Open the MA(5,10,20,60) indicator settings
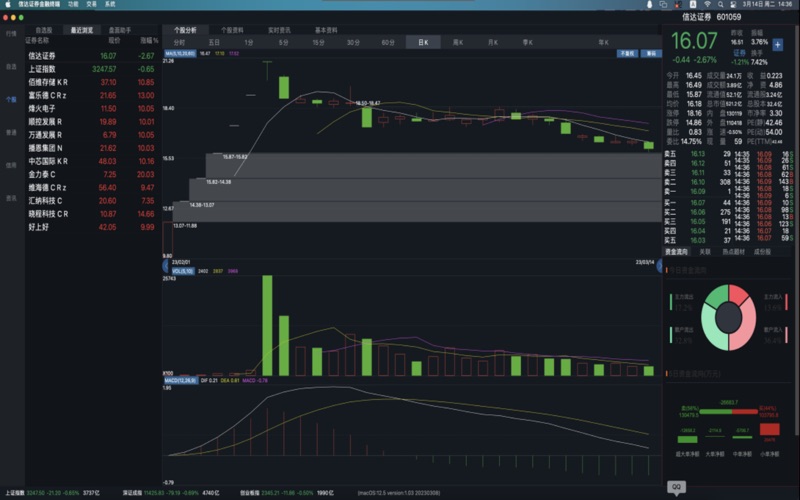The width and height of the screenshot is (800, 500). pyautogui.click(x=180, y=53)
